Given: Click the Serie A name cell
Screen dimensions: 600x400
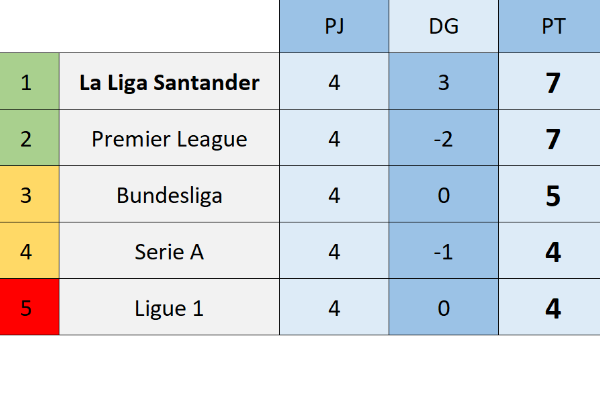Looking at the screenshot, I should click(169, 252).
